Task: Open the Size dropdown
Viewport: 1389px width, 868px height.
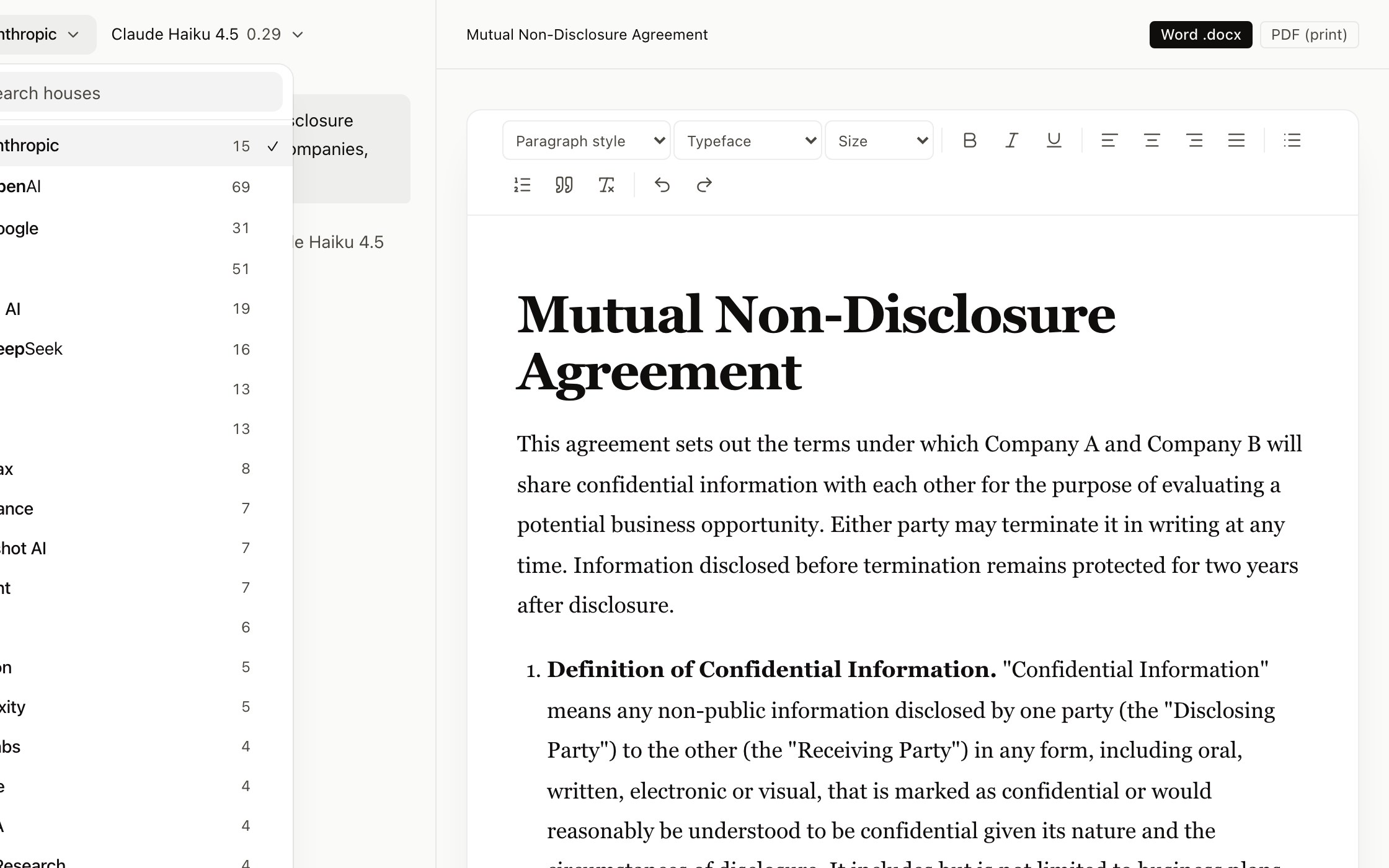Action: 879,141
